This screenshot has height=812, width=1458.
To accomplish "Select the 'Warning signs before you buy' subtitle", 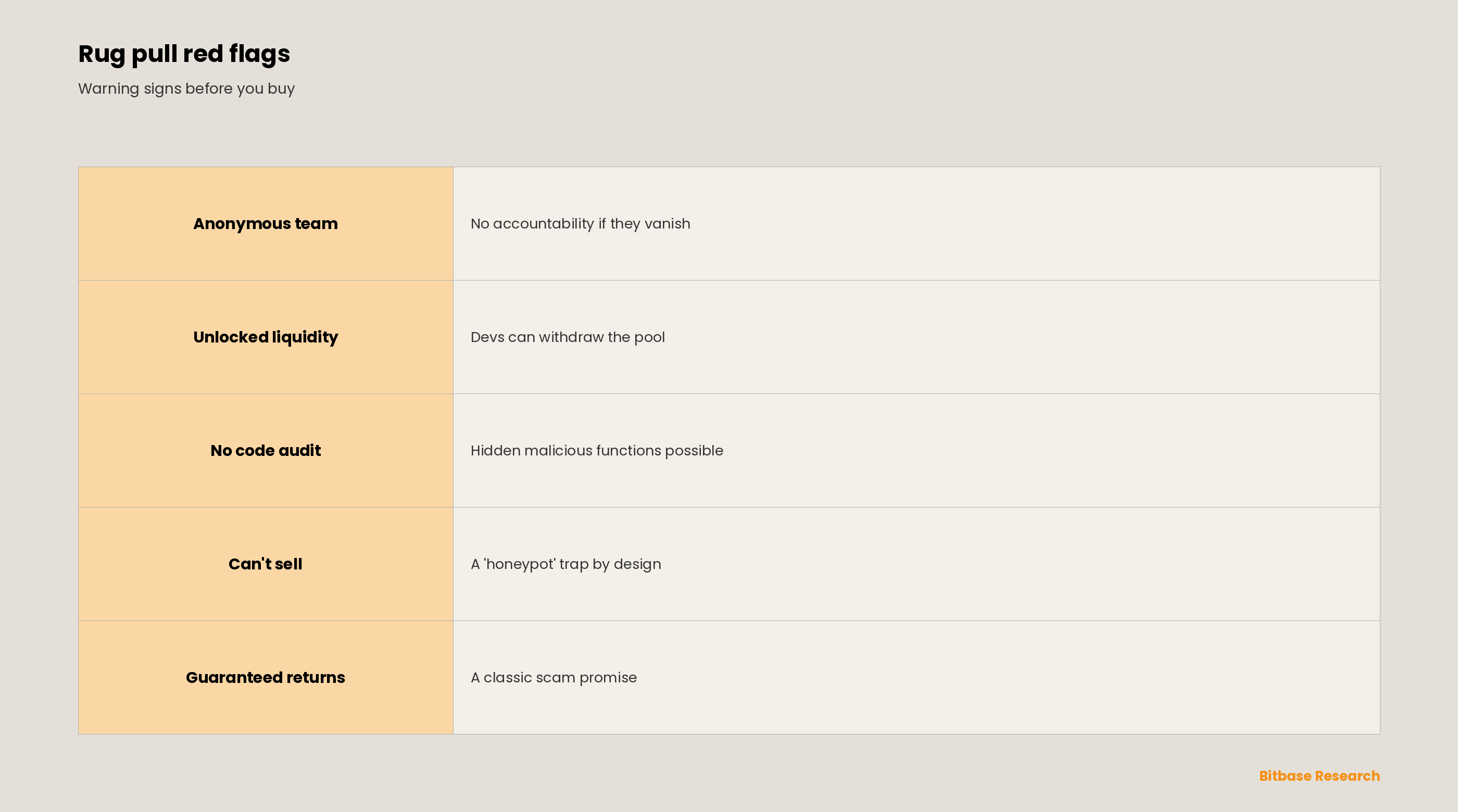I will [x=186, y=89].
